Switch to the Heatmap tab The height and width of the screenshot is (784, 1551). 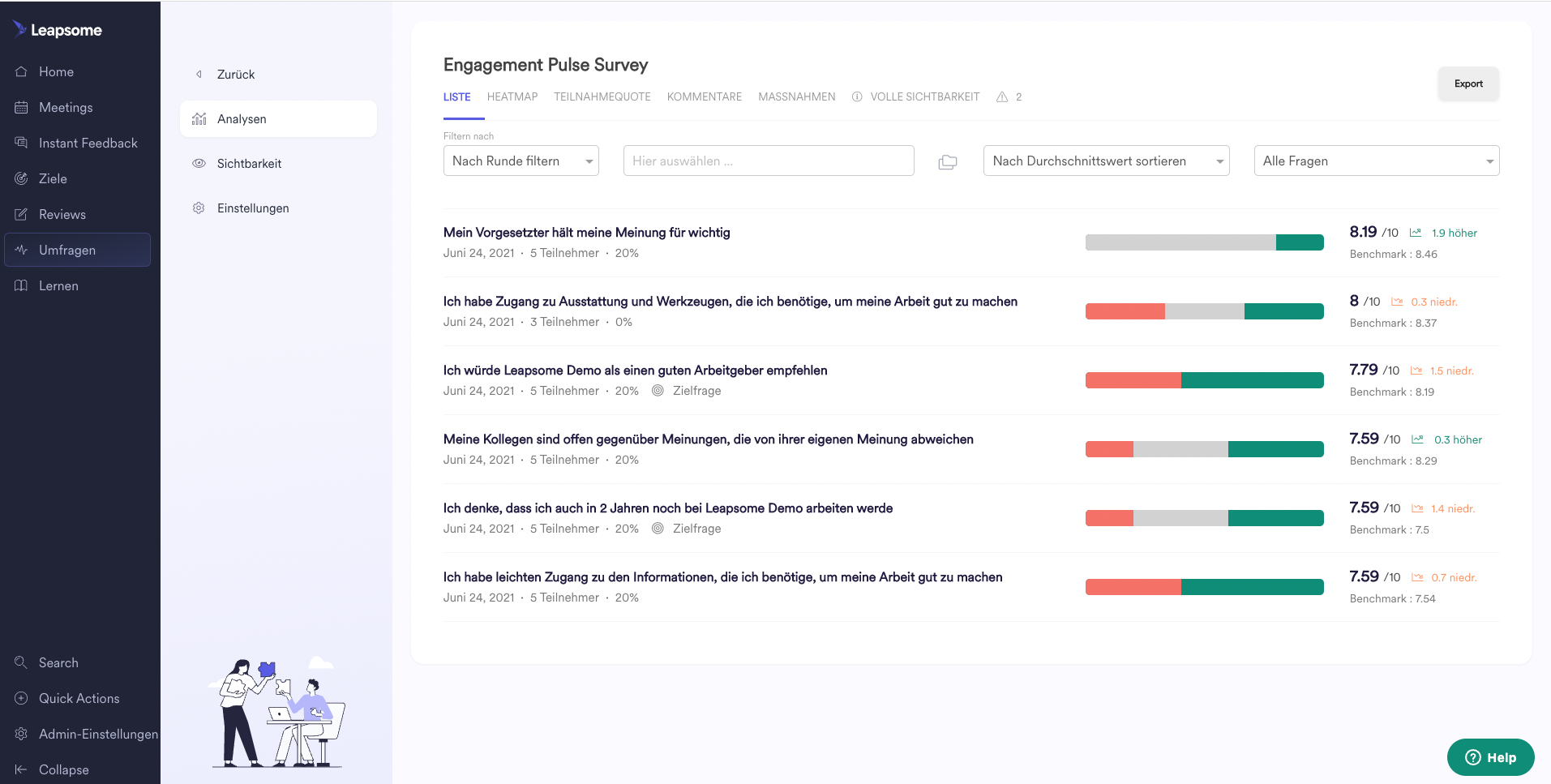512,96
